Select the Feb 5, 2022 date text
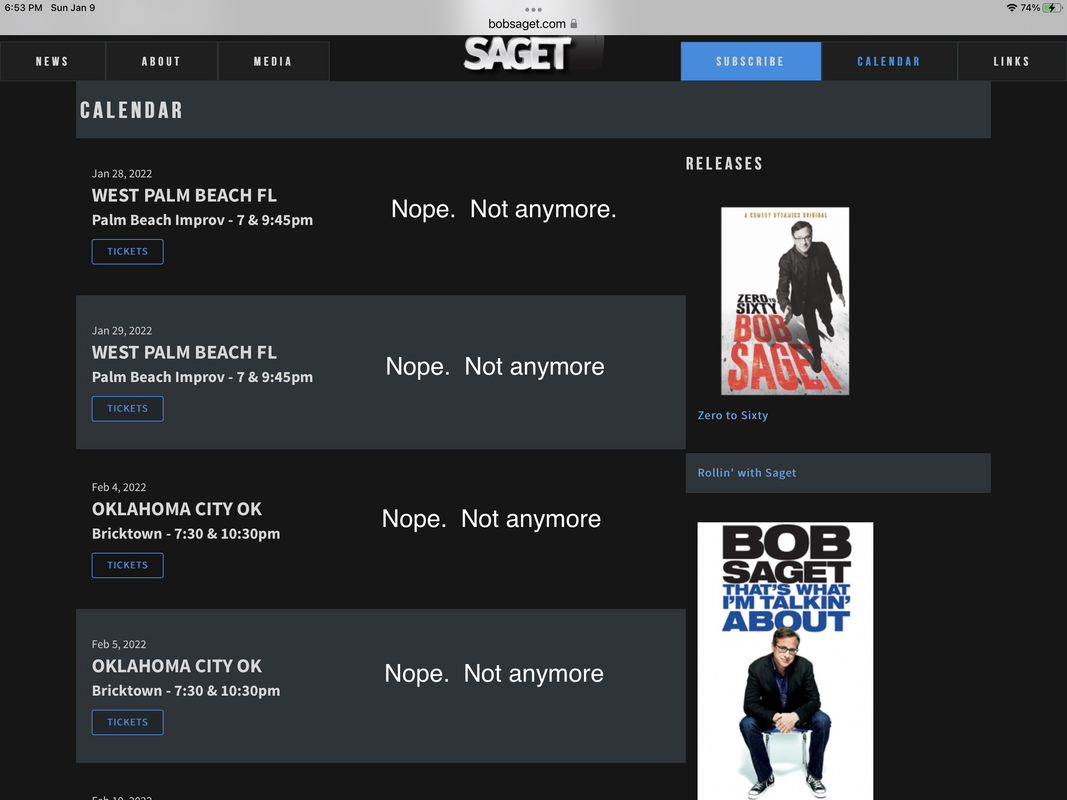The width and height of the screenshot is (1067, 800). click(119, 644)
